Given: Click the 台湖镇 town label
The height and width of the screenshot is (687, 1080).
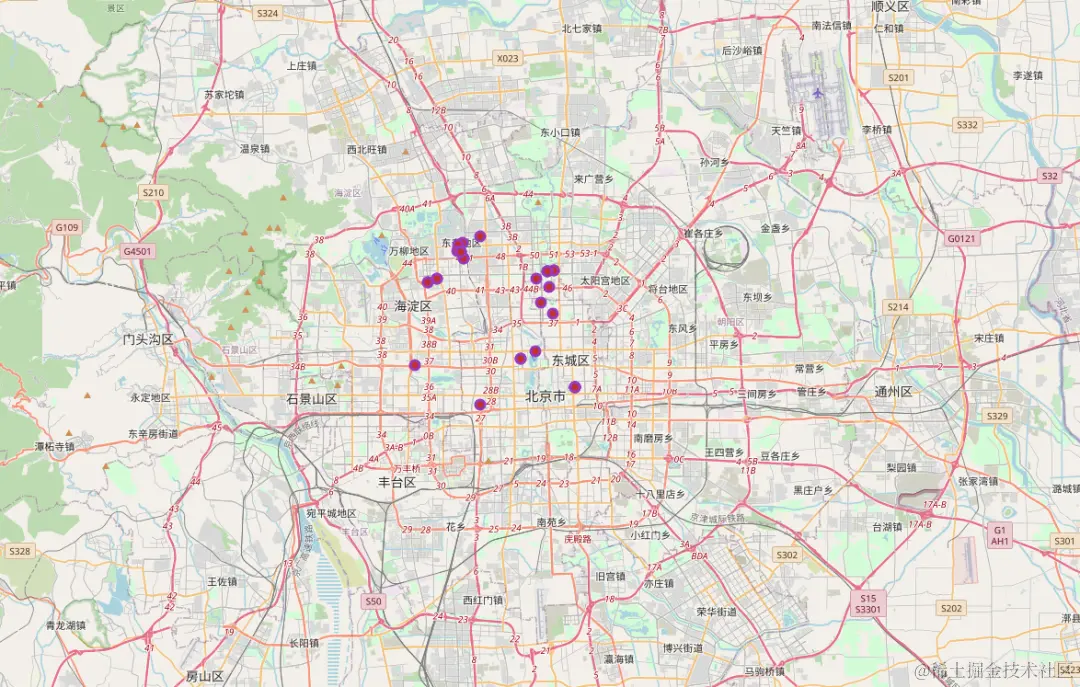Looking at the screenshot, I should pyautogui.click(x=887, y=526).
